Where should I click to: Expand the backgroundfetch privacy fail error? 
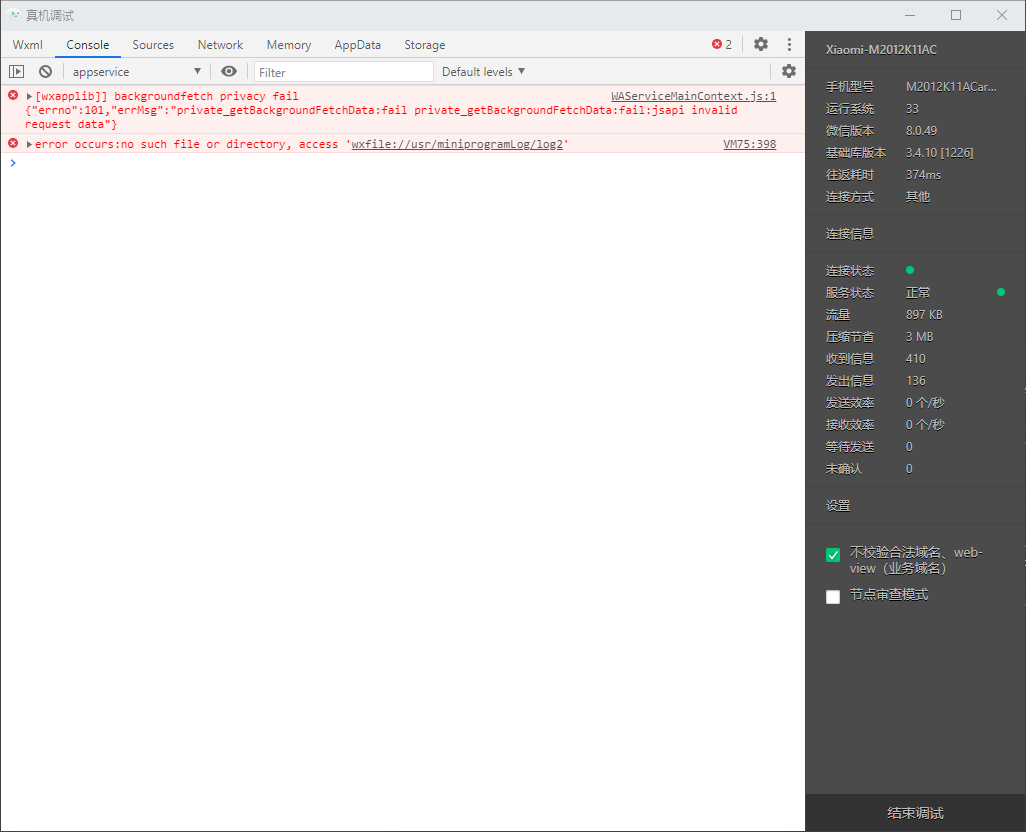coord(29,96)
